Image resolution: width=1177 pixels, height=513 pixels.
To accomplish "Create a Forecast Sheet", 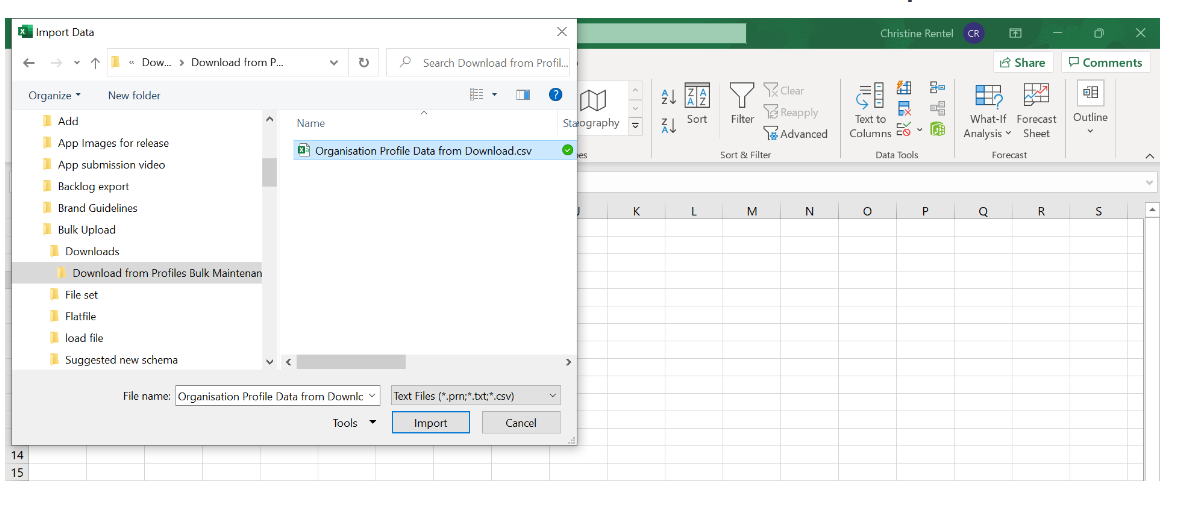I will (1037, 110).
